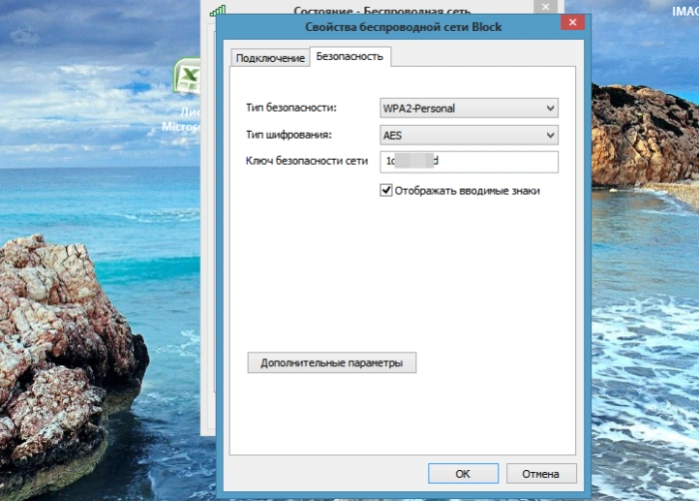Select the Excel sheet desktop icon
The image size is (699, 501).
pyautogui.click(x=187, y=76)
